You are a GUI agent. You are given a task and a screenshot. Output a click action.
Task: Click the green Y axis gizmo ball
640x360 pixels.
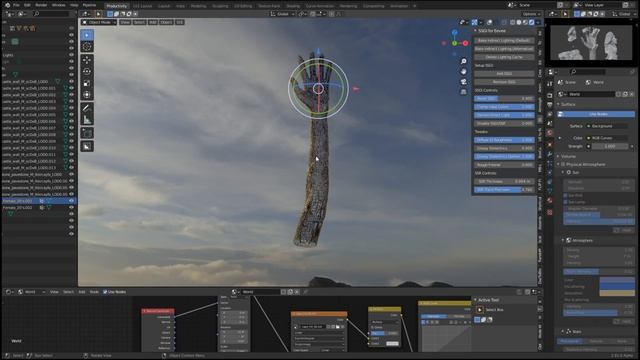pyautogui.click(x=455, y=43)
